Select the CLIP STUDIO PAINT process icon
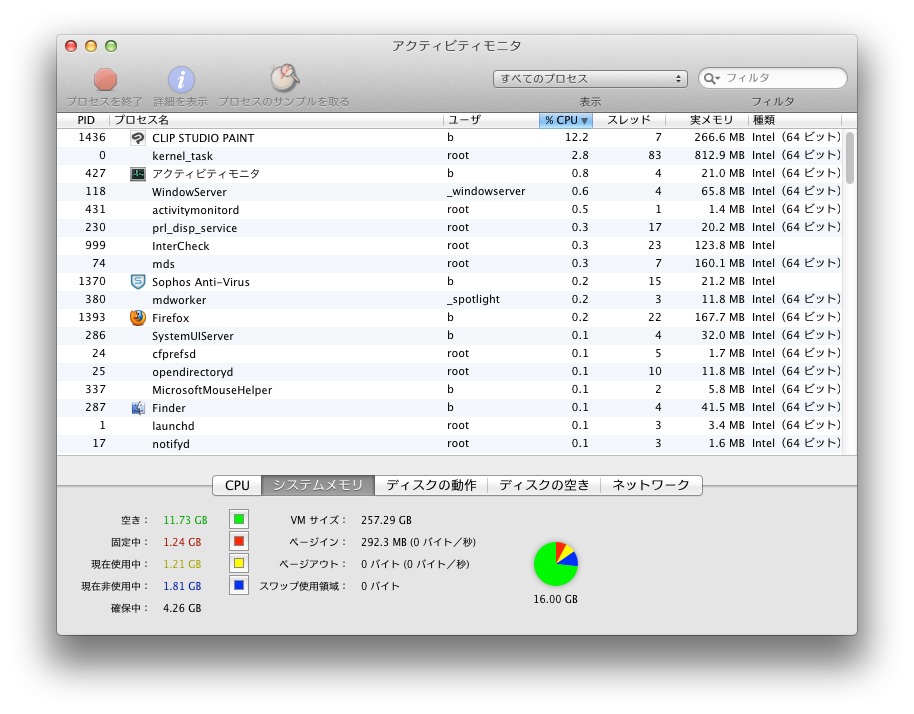The image size is (914, 714). (138, 138)
